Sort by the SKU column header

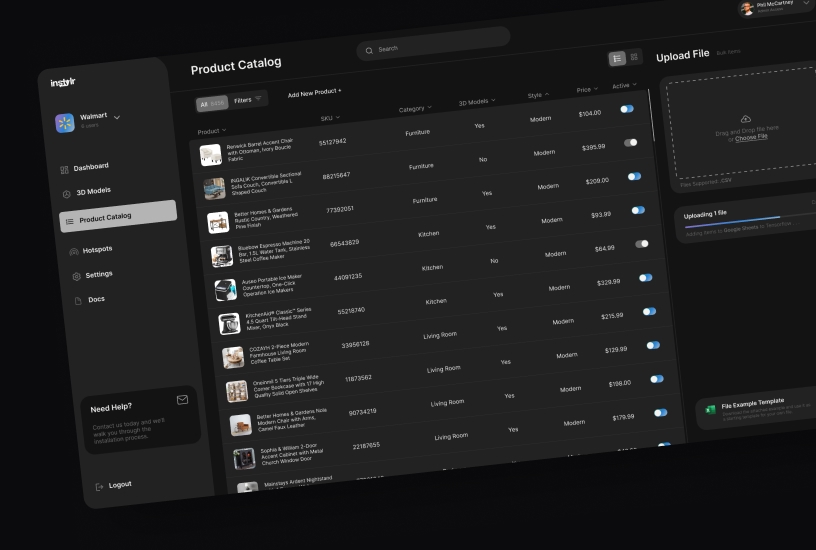point(330,118)
